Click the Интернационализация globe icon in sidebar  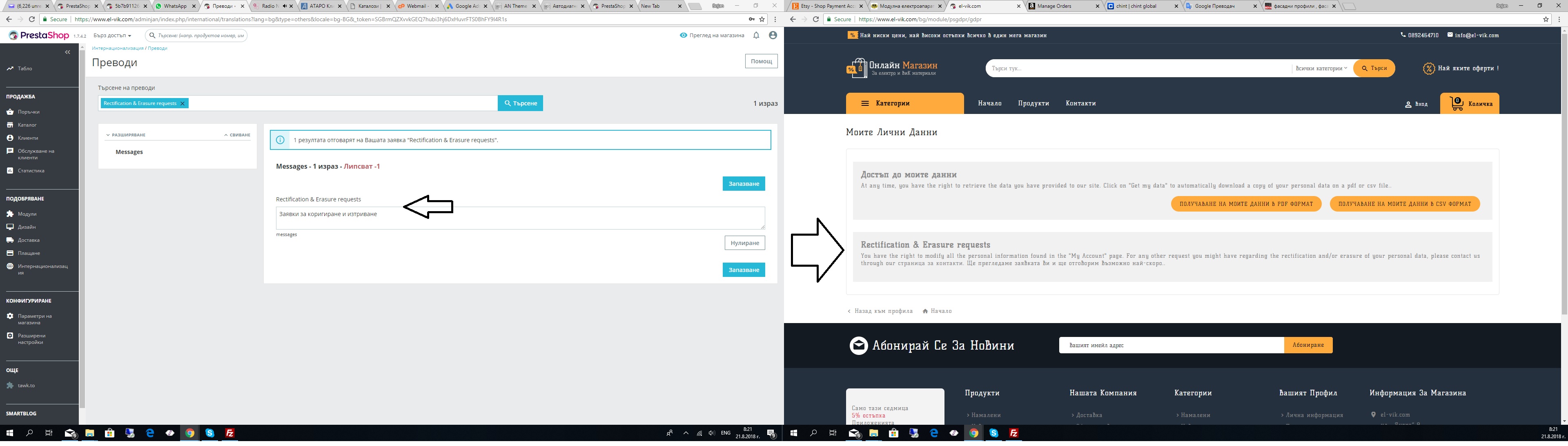[x=10, y=267]
